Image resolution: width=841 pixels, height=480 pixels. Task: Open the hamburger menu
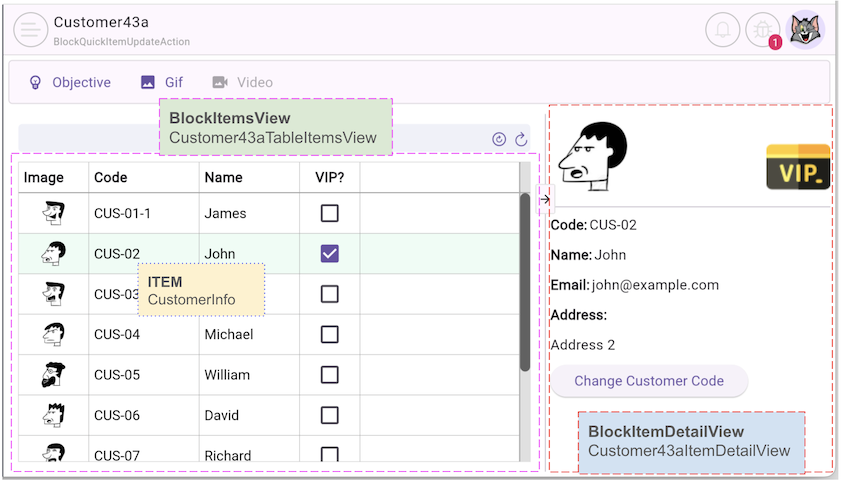tap(31, 30)
